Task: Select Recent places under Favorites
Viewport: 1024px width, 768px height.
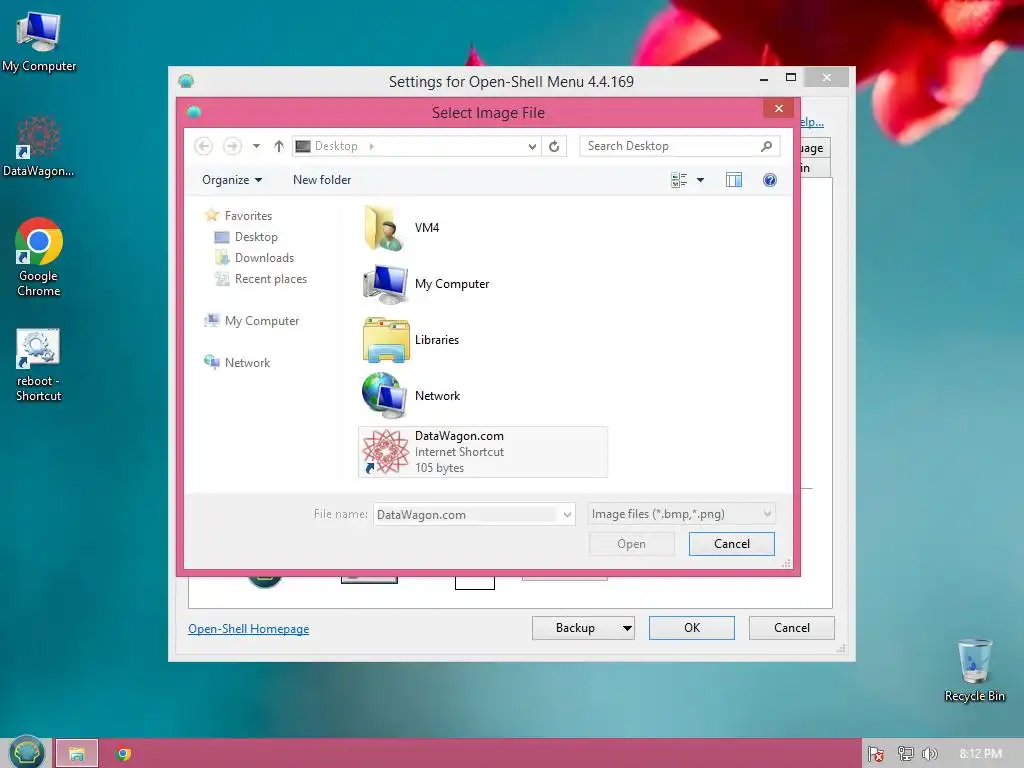Action: (261, 279)
